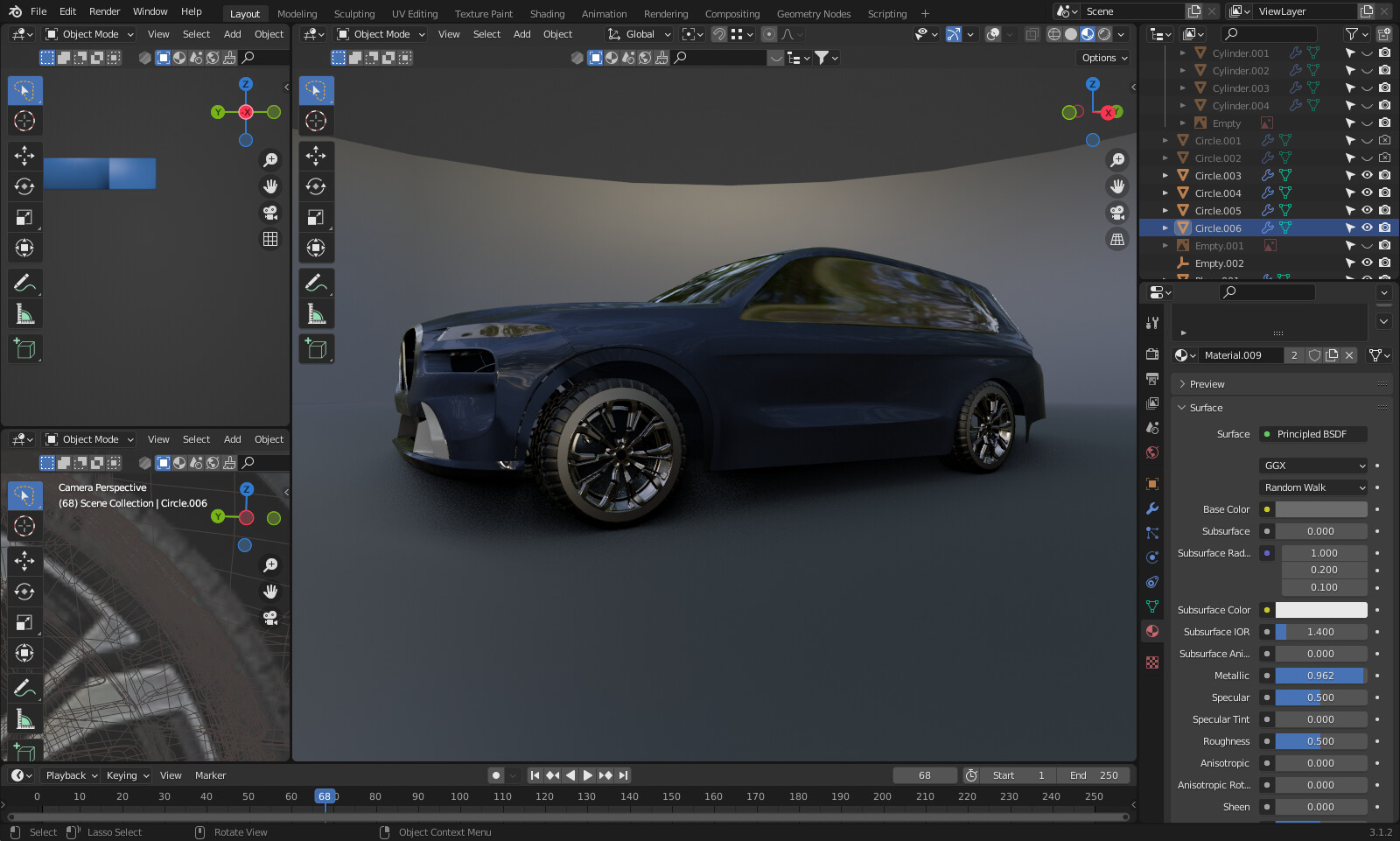Select the Annotate tool in main viewport

pyautogui.click(x=316, y=283)
